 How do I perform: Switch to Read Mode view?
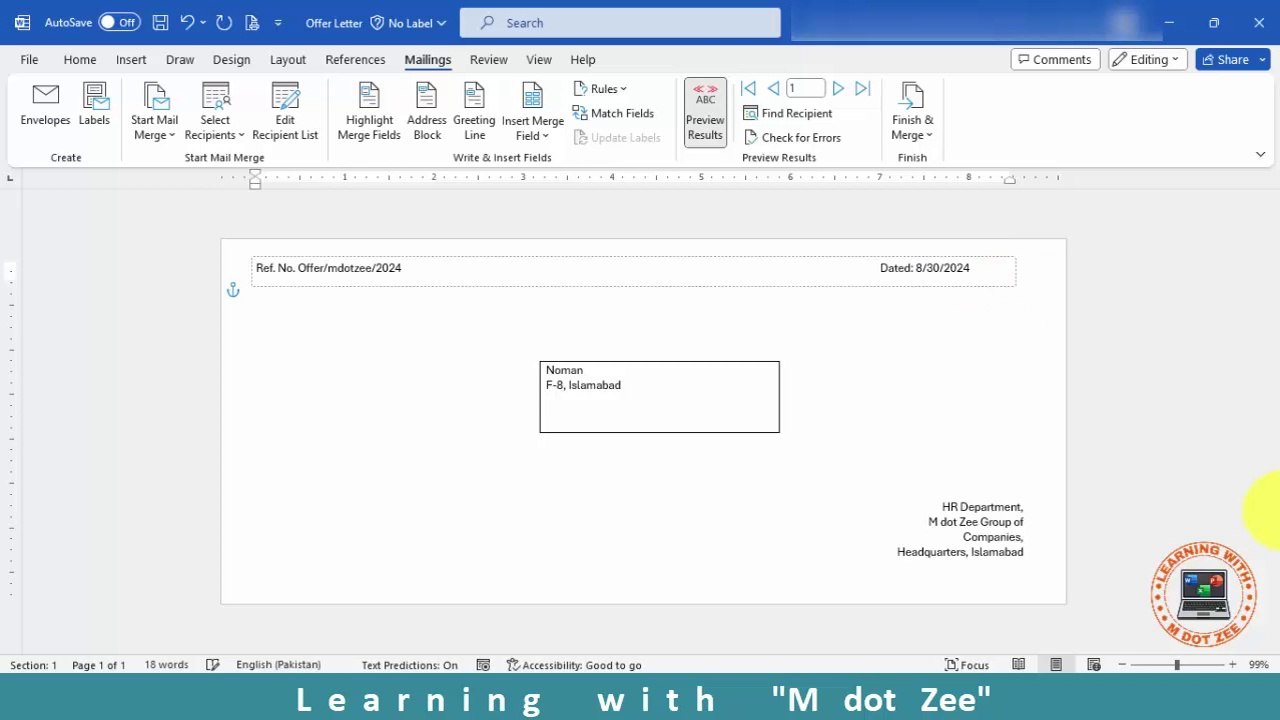(1018, 665)
